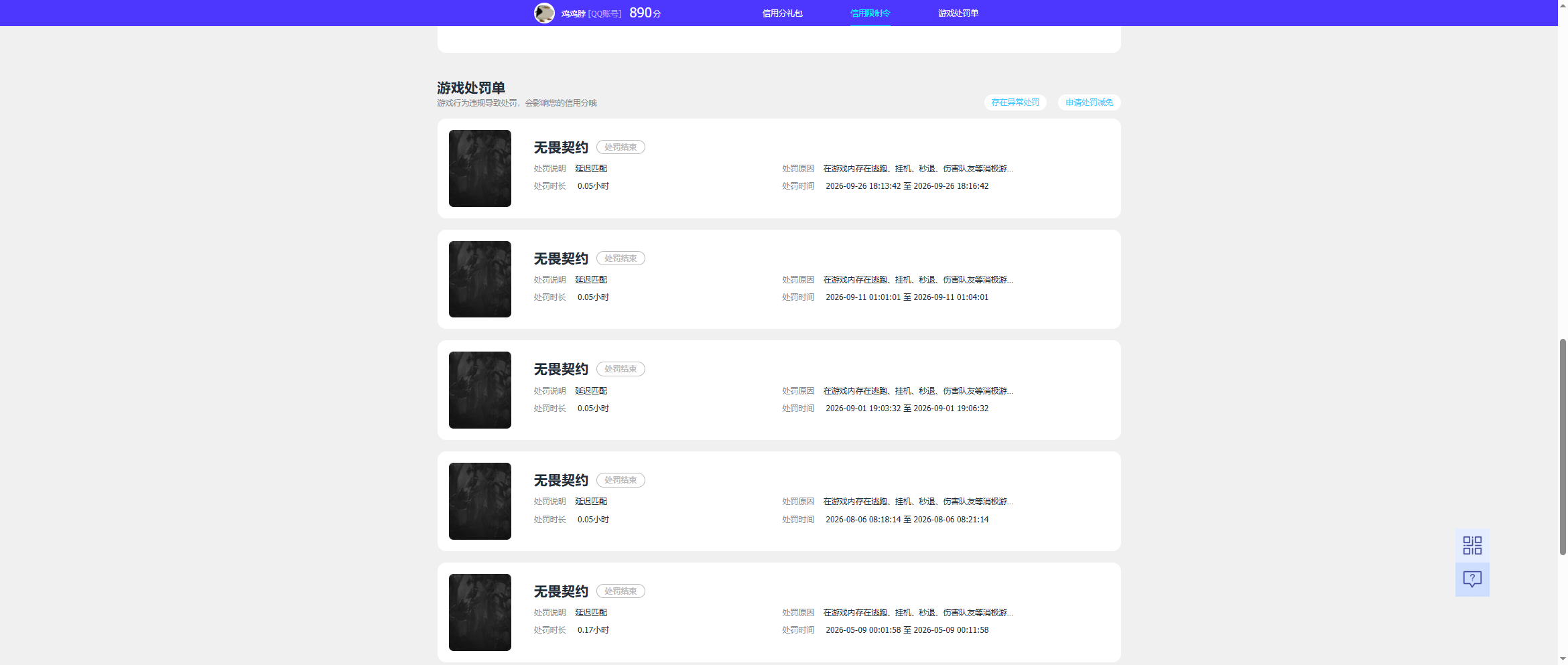This screenshot has width=1568, height=665.
Task: Open the QR code floating icon
Action: tap(1472, 545)
